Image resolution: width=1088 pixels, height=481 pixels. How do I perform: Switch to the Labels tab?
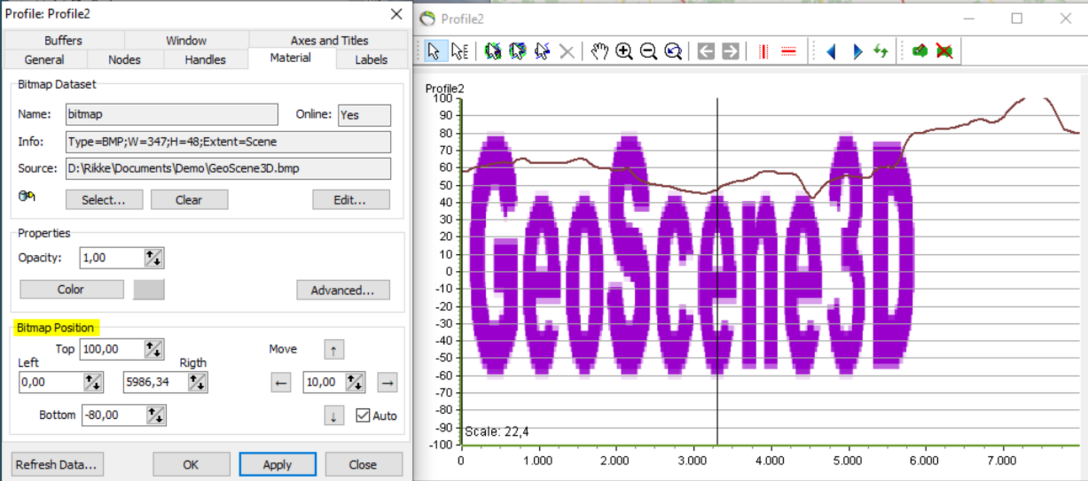pos(371,60)
